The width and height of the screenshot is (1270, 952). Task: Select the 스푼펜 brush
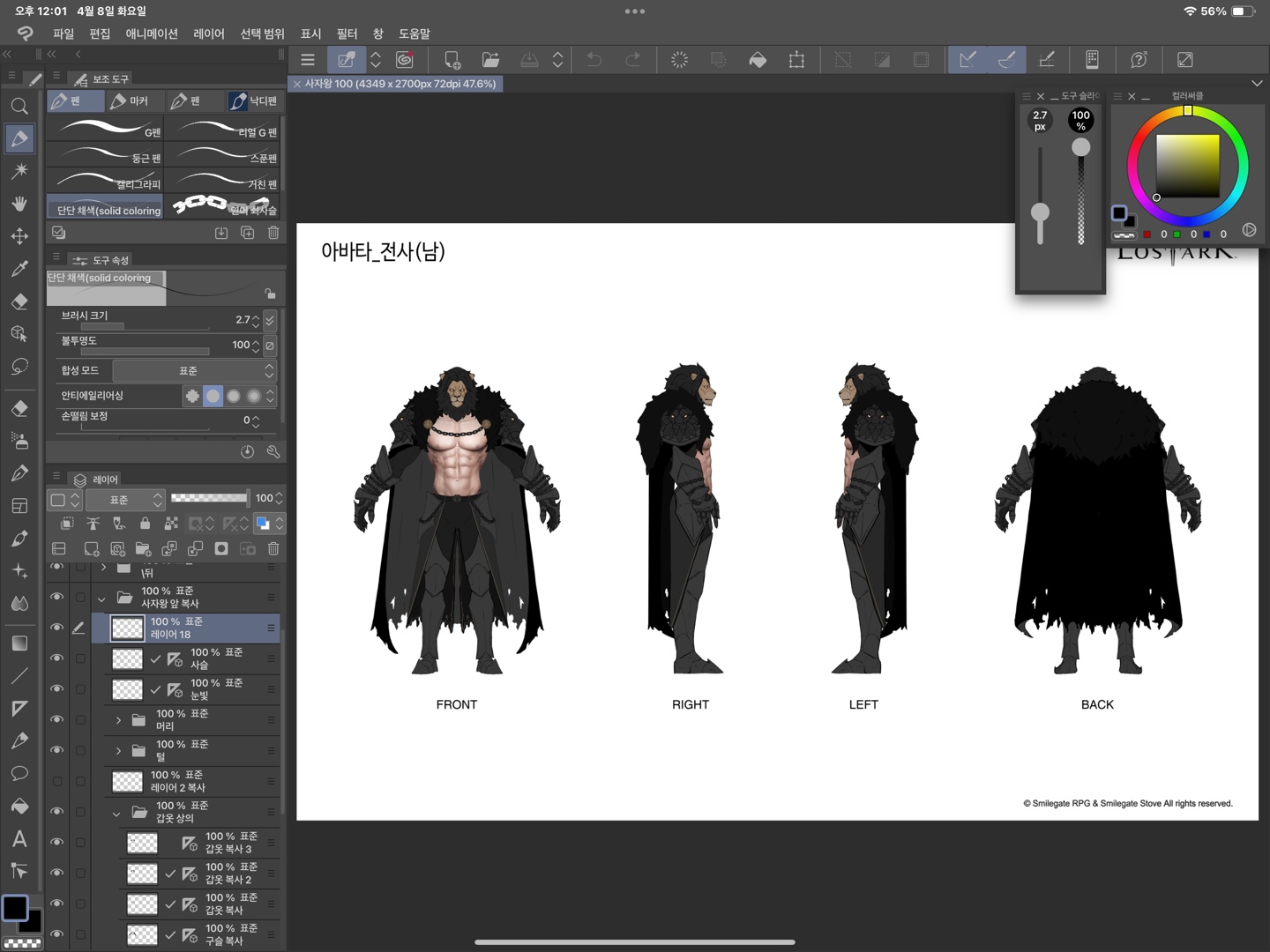click(x=222, y=155)
